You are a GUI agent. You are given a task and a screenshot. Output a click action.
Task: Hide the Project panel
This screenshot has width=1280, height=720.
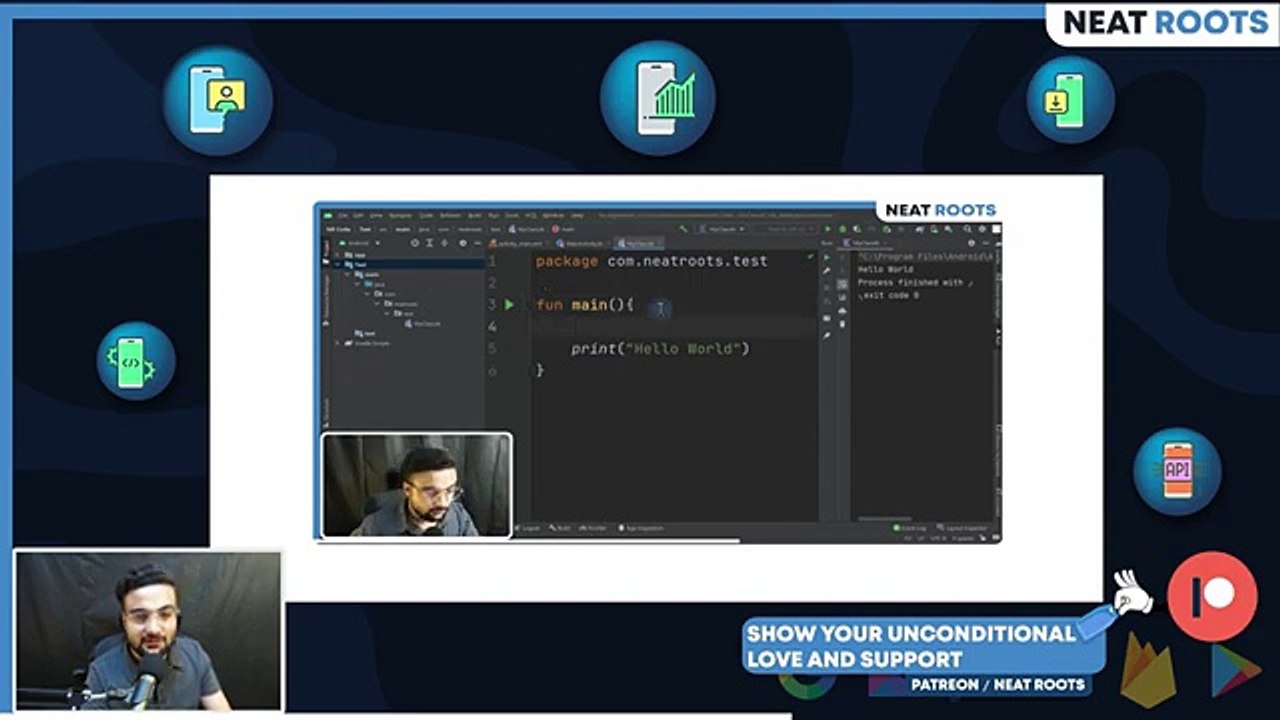pyautogui.click(x=476, y=243)
